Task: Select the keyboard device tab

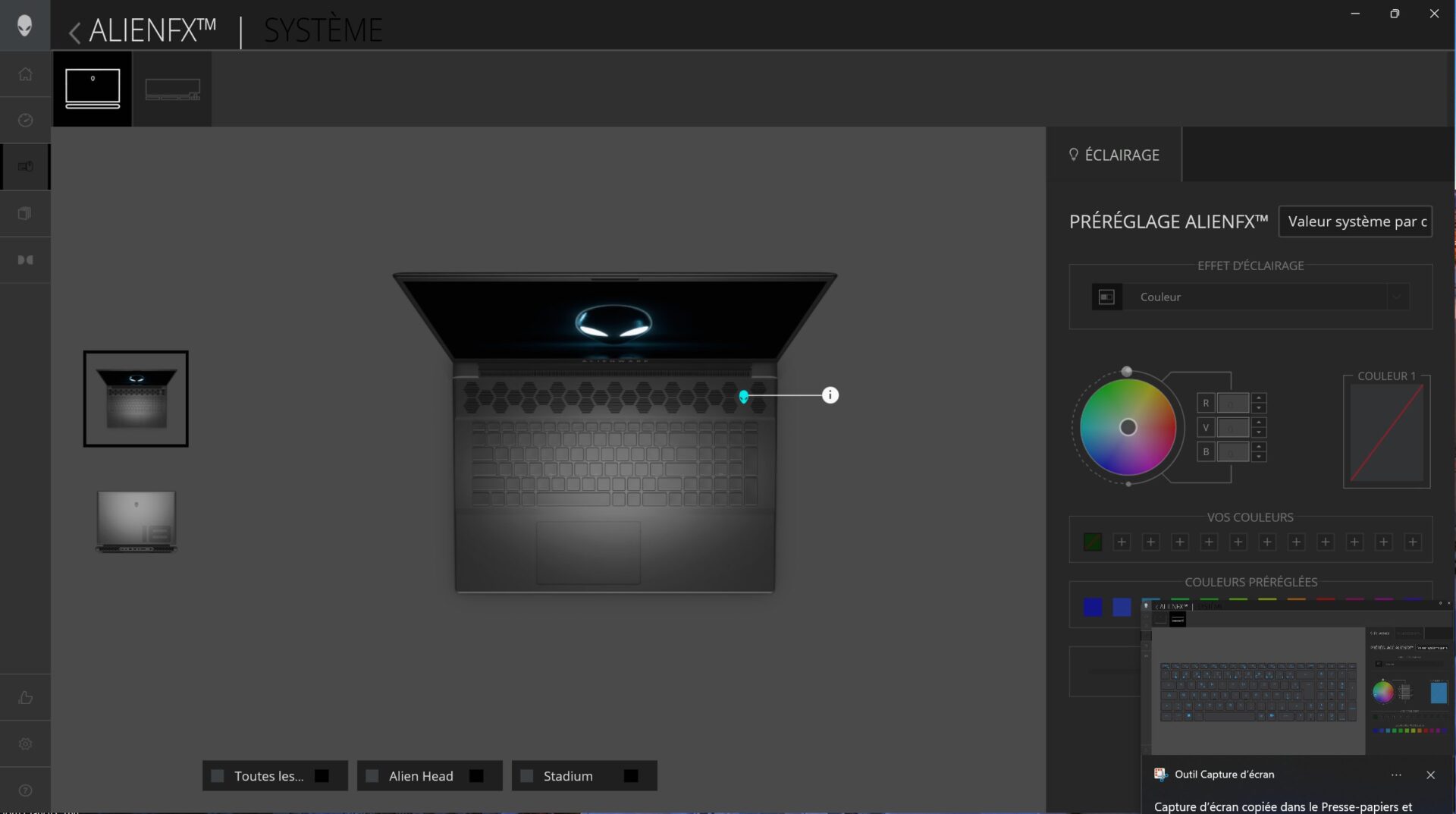Action: (172, 88)
